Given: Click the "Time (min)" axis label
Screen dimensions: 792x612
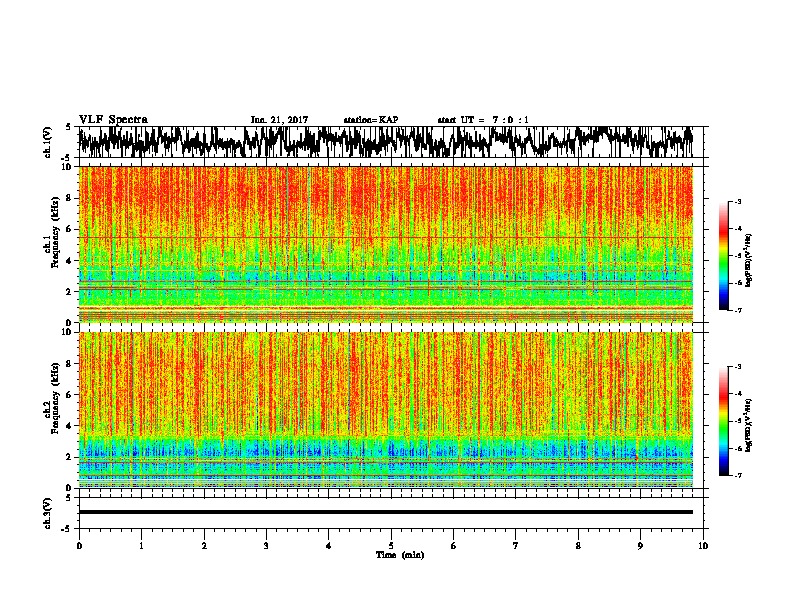Looking at the screenshot, I should click(x=400, y=555).
